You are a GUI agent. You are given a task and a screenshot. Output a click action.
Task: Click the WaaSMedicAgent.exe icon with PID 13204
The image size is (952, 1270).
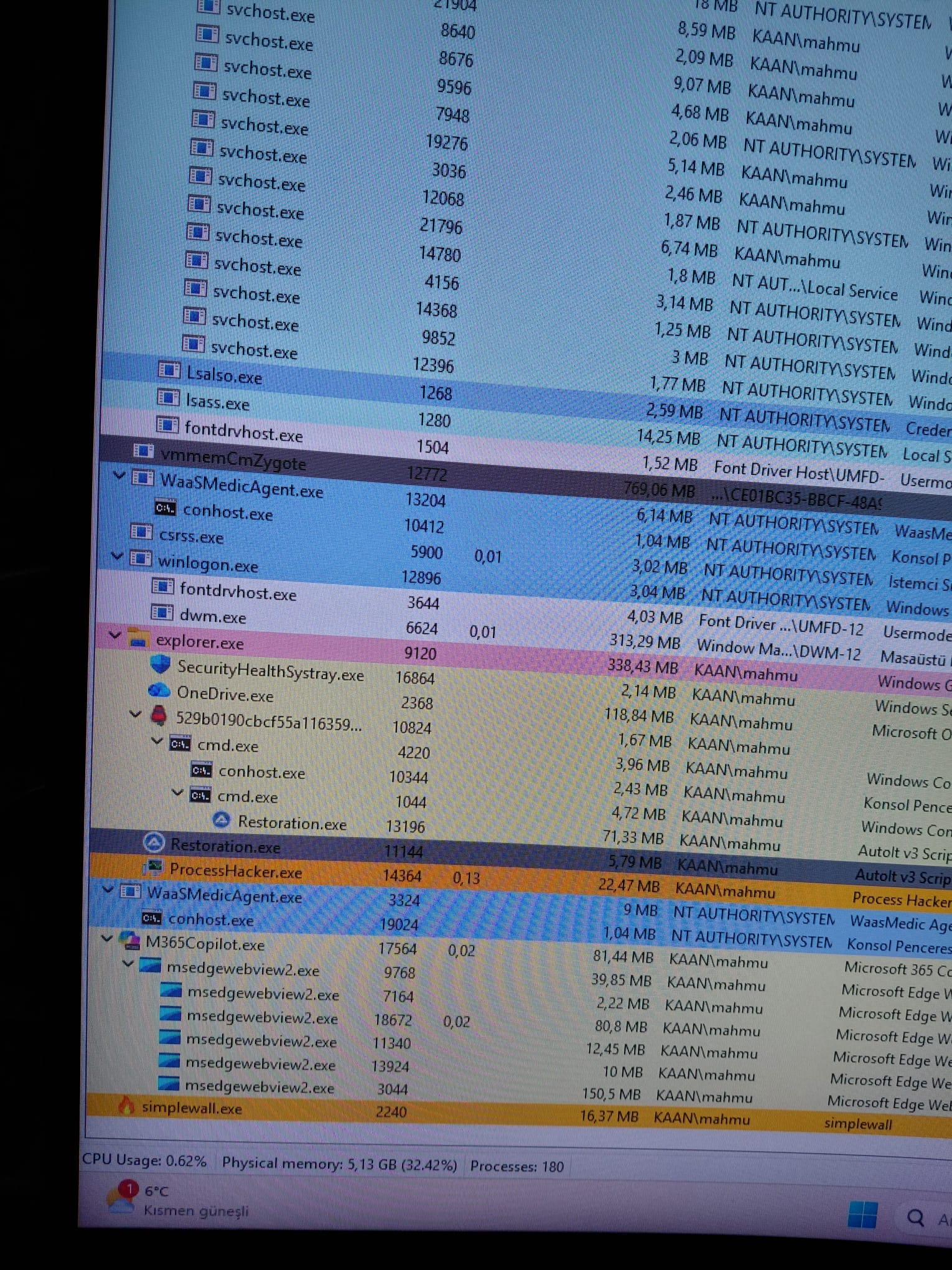click(x=142, y=478)
